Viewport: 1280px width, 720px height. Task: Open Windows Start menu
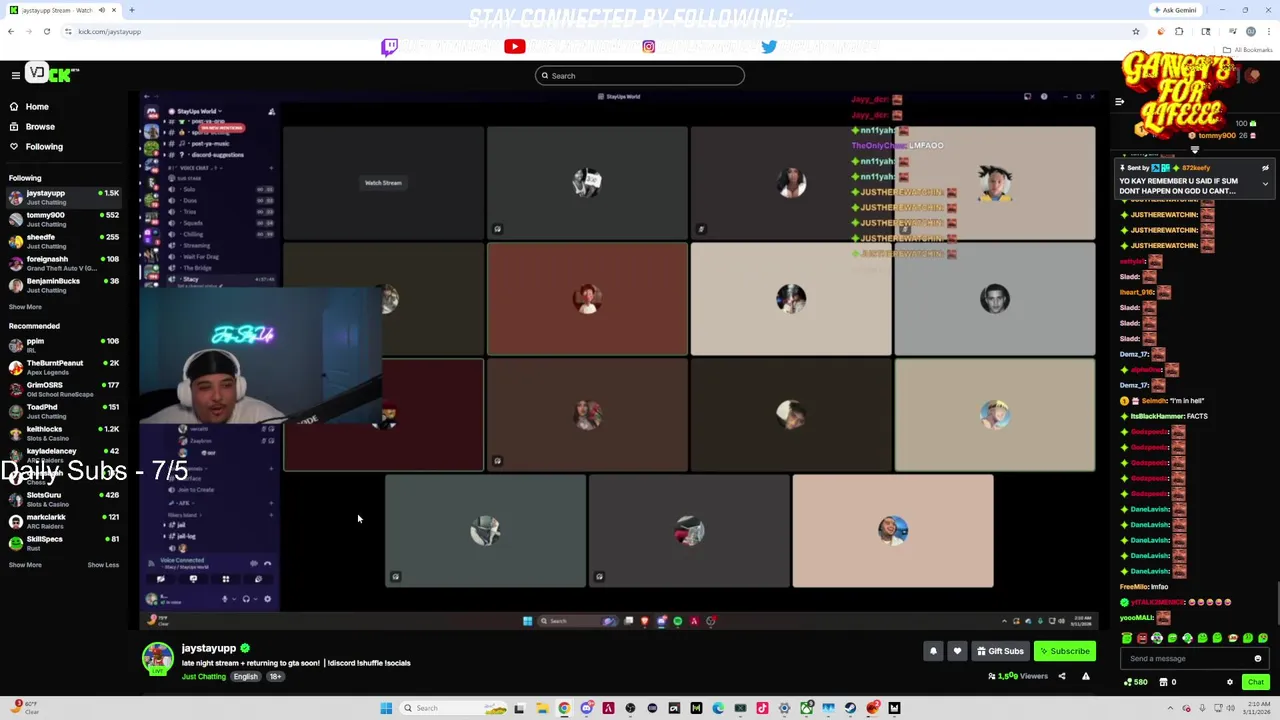(386, 708)
